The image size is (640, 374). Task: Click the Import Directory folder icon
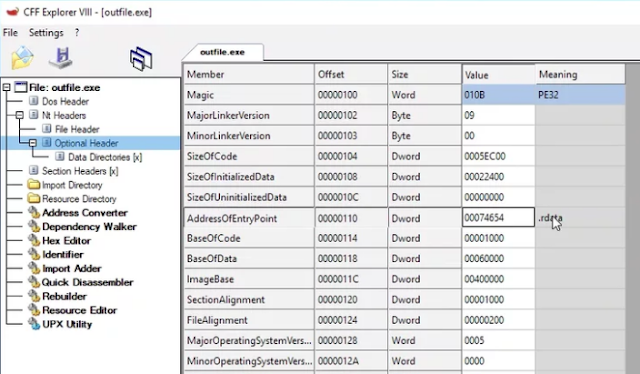[x=34, y=184]
